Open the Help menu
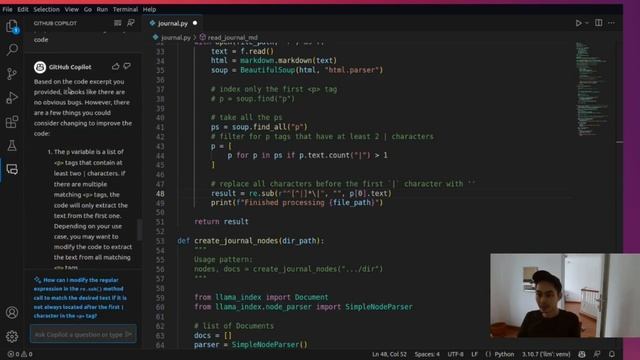Viewport: 640px width, 360px height. [149, 9]
